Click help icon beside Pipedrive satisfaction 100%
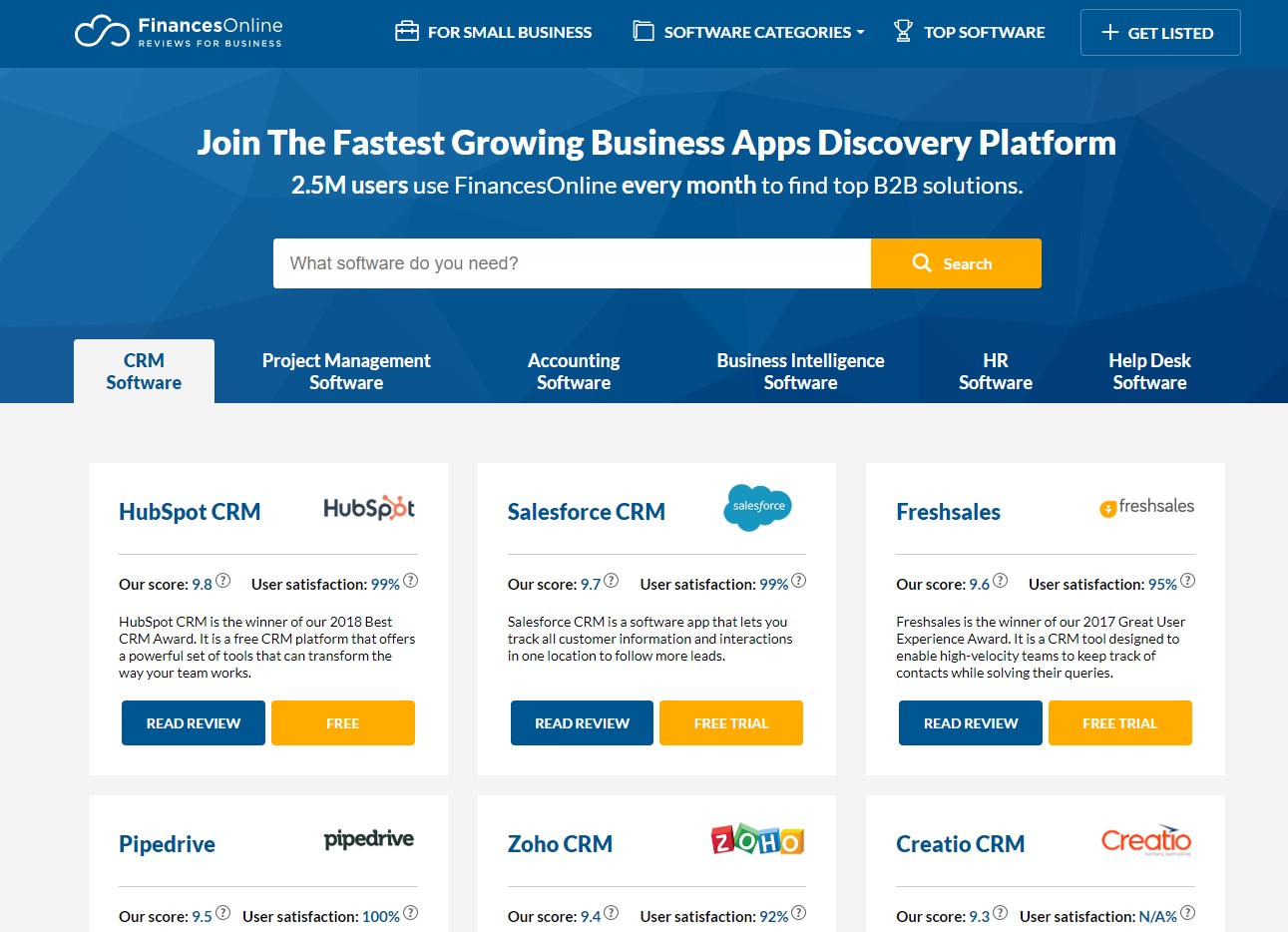Image resolution: width=1288 pixels, height=932 pixels. [x=411, y=913]
